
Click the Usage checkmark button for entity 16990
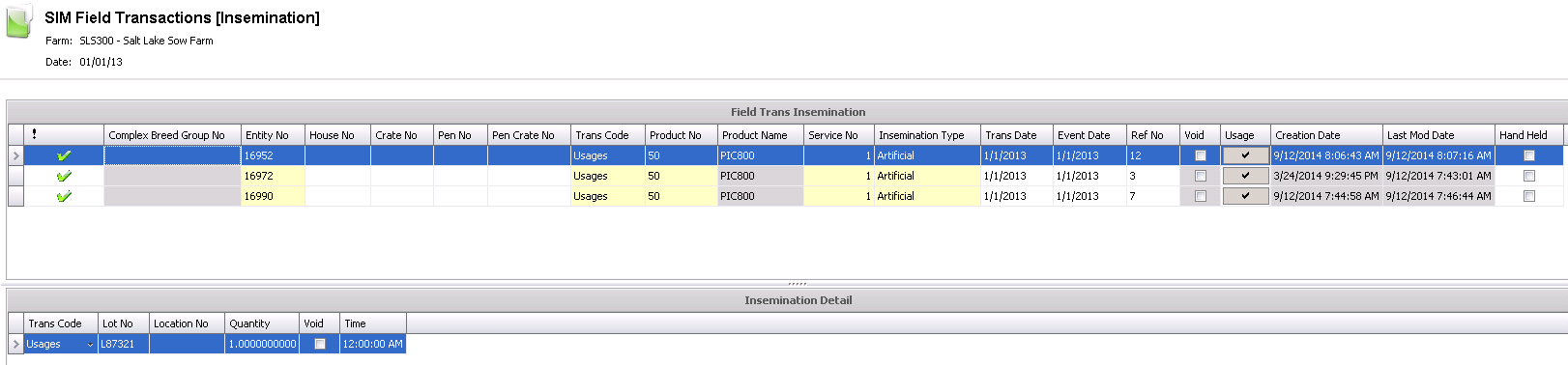pos(1245,196)
